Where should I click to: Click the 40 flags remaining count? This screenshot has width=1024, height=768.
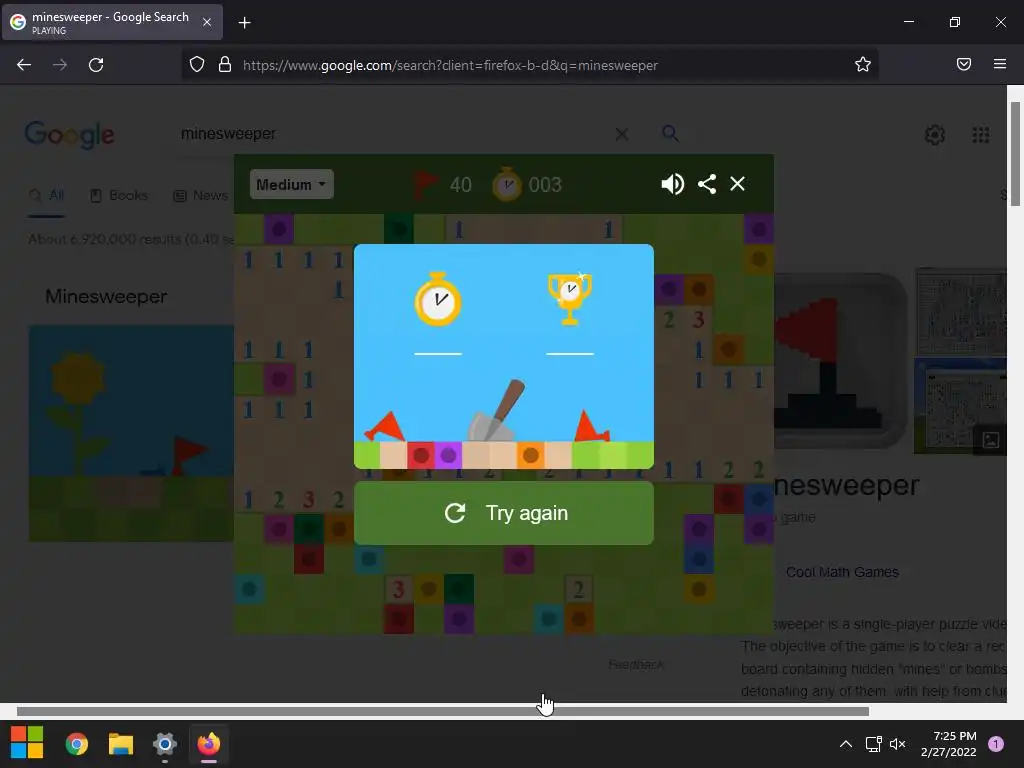click(460, 185)
